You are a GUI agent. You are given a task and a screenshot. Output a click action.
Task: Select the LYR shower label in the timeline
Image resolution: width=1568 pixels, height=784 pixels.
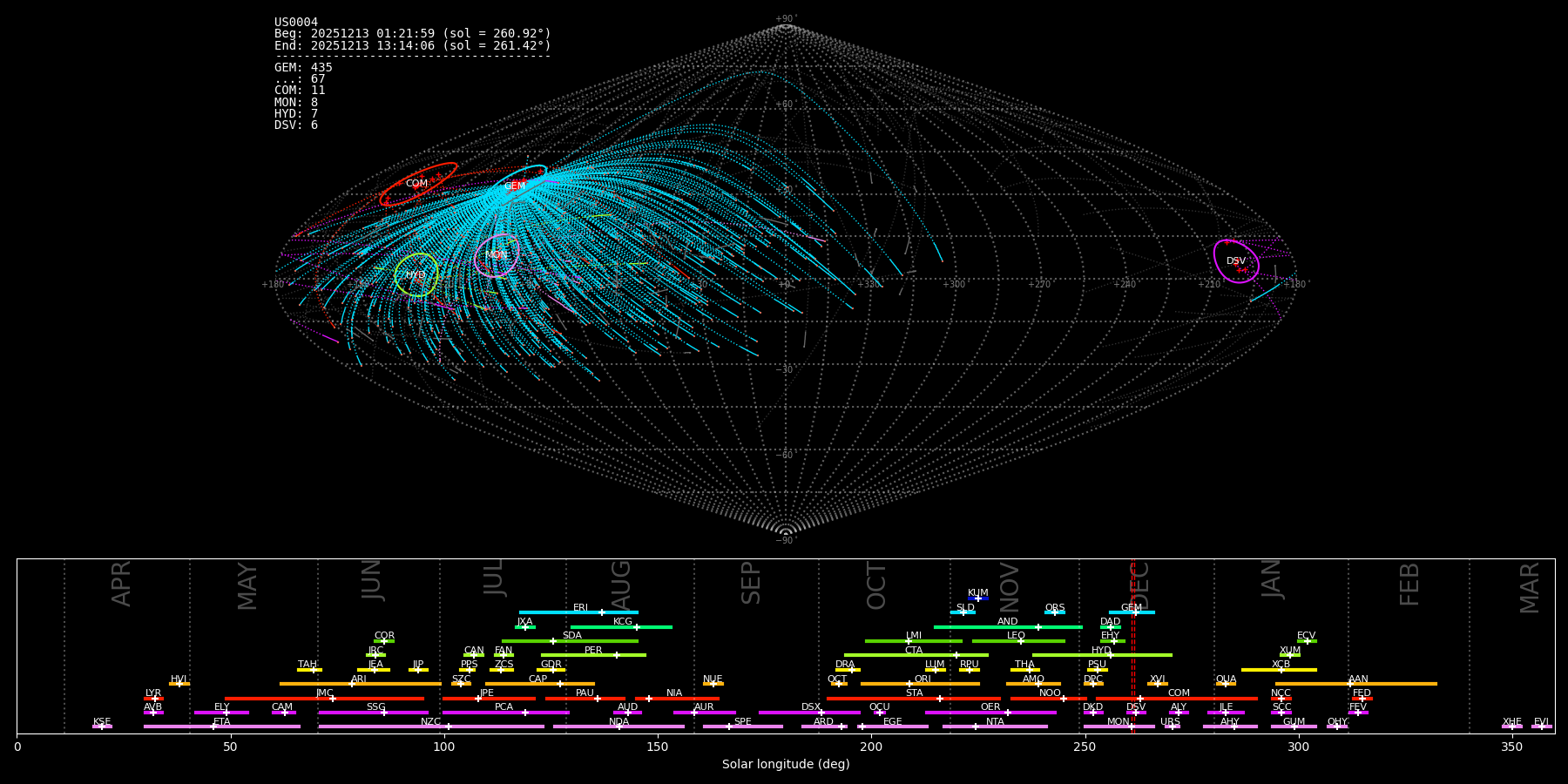click(x=153, y=693)
